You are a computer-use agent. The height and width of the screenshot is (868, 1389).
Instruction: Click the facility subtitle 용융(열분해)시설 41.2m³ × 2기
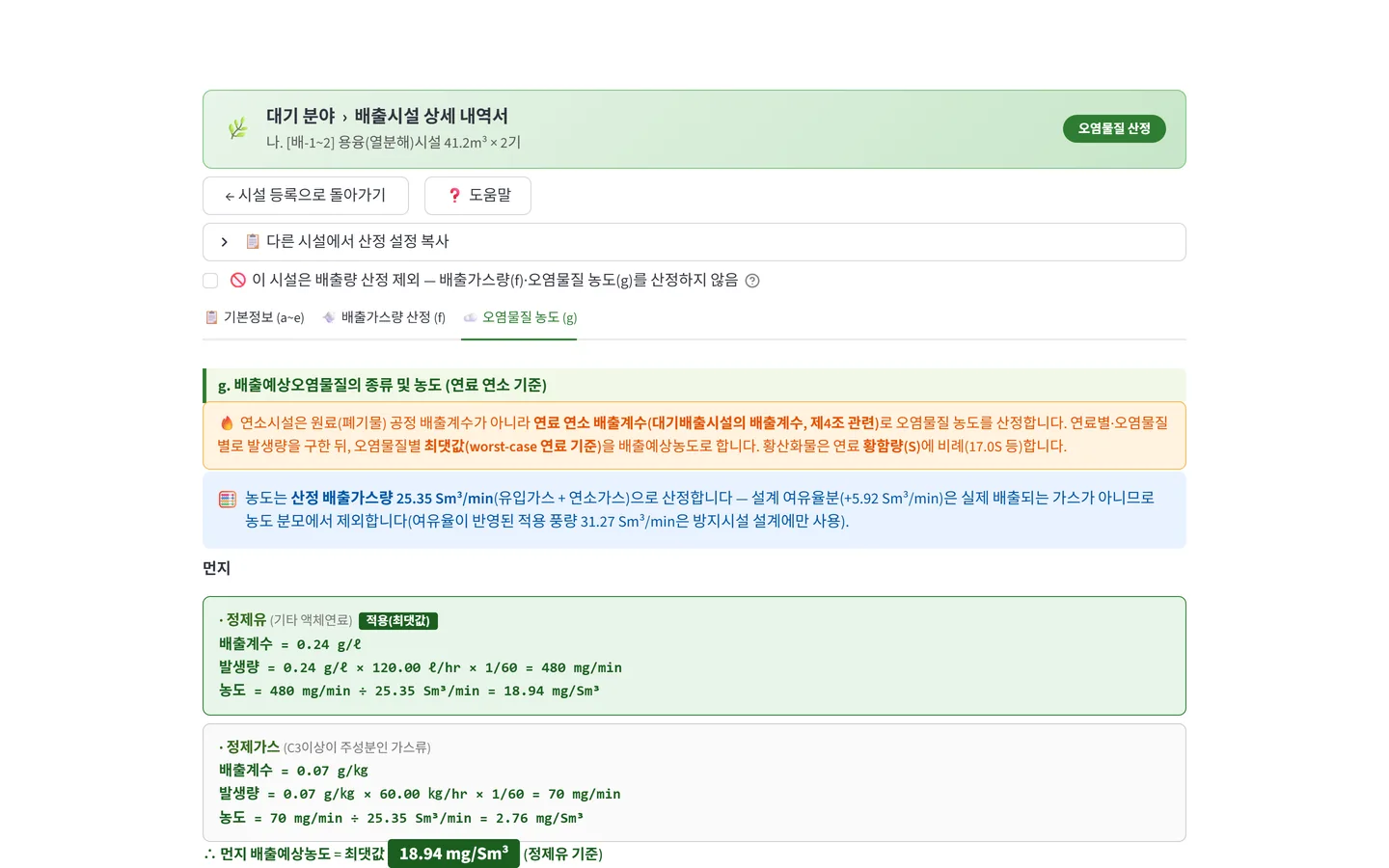[x=394, y=143]
